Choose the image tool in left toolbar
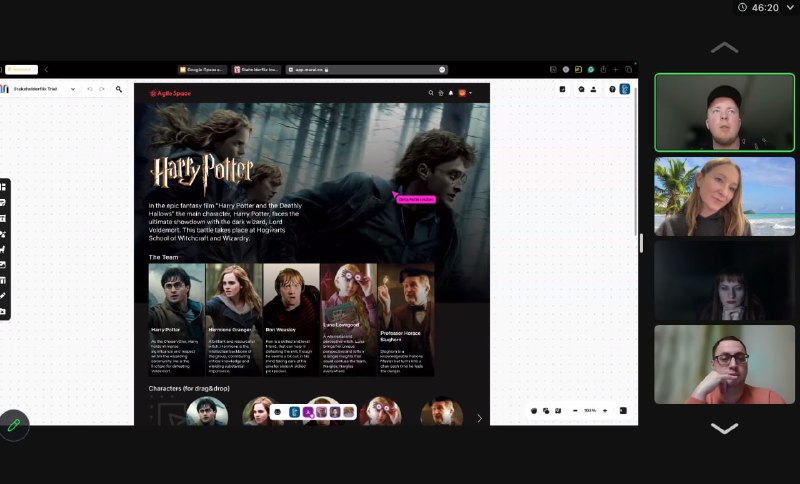This screenshot has width=800, height=484. 3,265
